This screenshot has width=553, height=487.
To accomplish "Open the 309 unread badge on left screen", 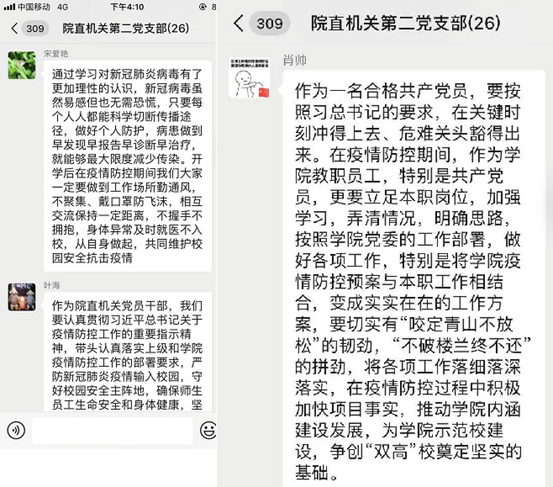I will pos(35,28).
